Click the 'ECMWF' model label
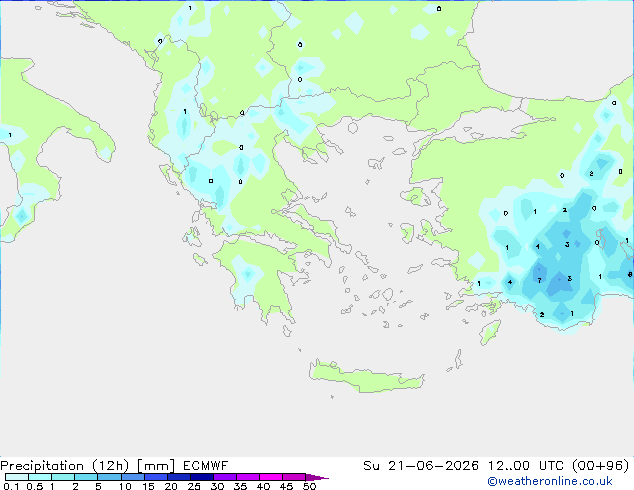This screenshot has width=634, height=490. pyautogui.click(x=205, y=466)
